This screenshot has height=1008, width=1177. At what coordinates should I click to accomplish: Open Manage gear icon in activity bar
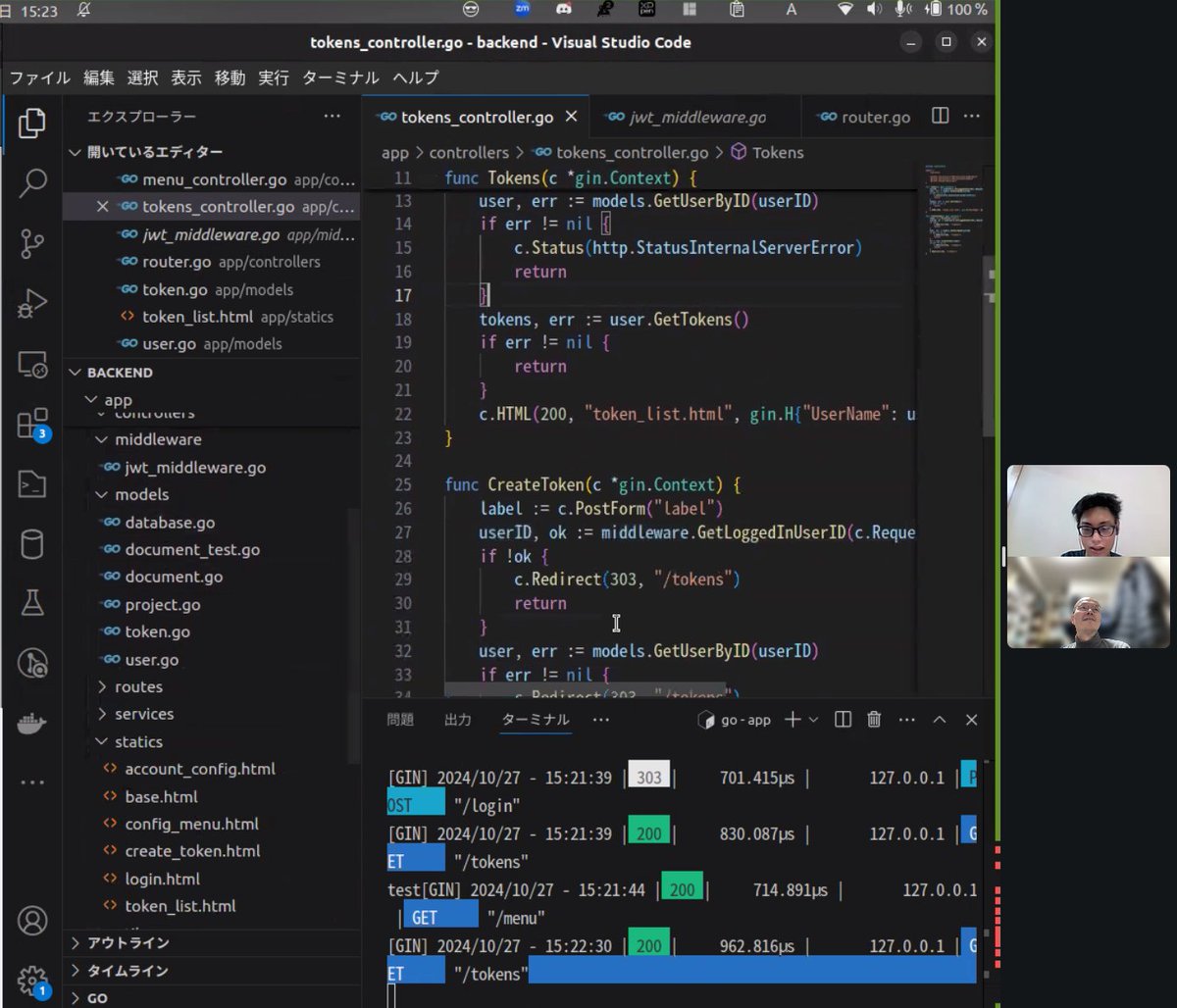(x=32, y=981)
